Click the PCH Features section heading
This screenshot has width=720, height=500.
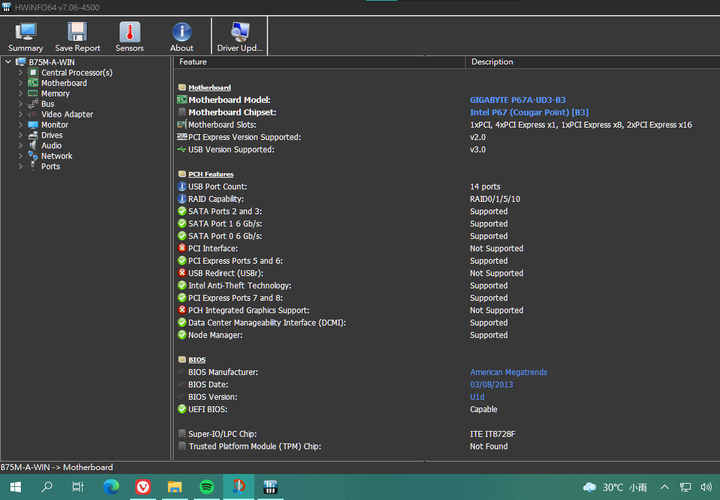point(211,174)
